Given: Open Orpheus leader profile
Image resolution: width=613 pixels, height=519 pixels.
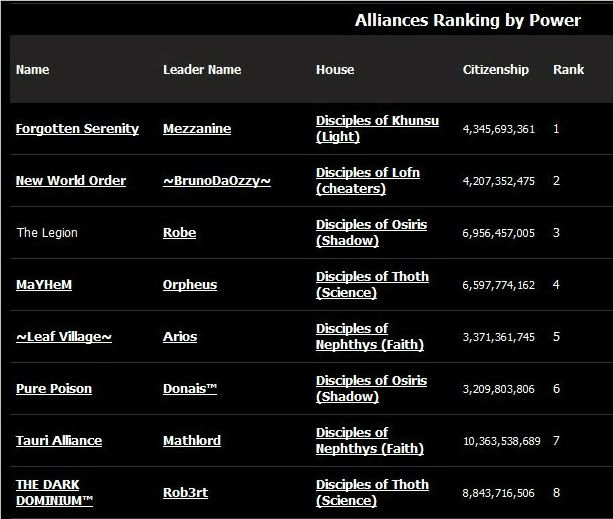Looking at the screenshot, I should coord(190,285).
